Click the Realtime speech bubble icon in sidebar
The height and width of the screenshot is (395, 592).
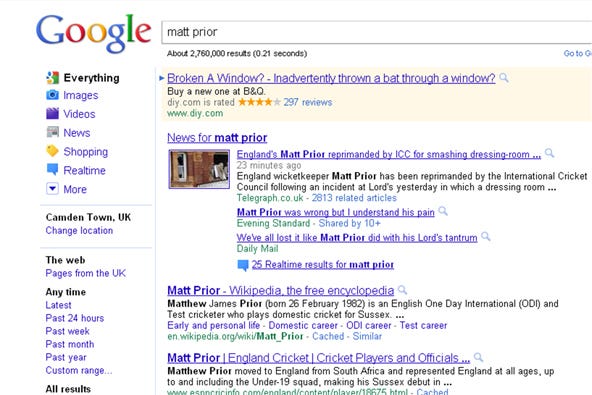click(52, 170)
